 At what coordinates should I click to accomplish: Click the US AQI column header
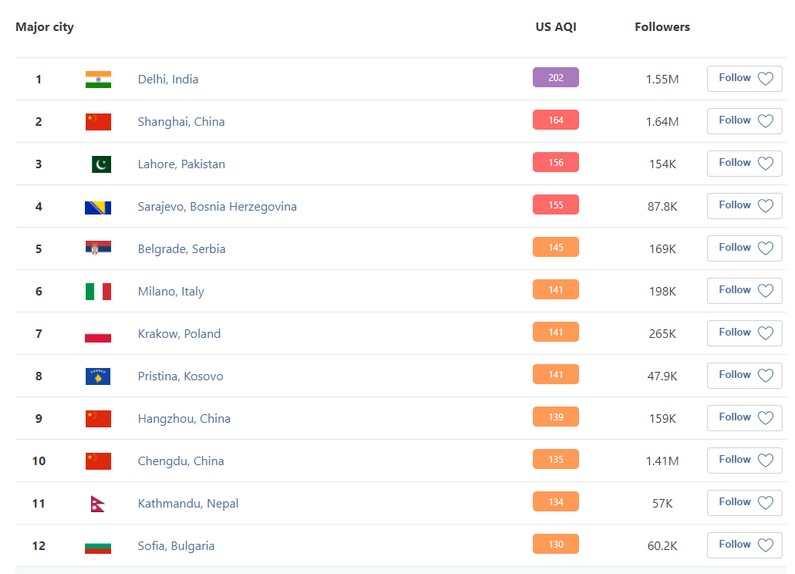[x=555, y=27]
